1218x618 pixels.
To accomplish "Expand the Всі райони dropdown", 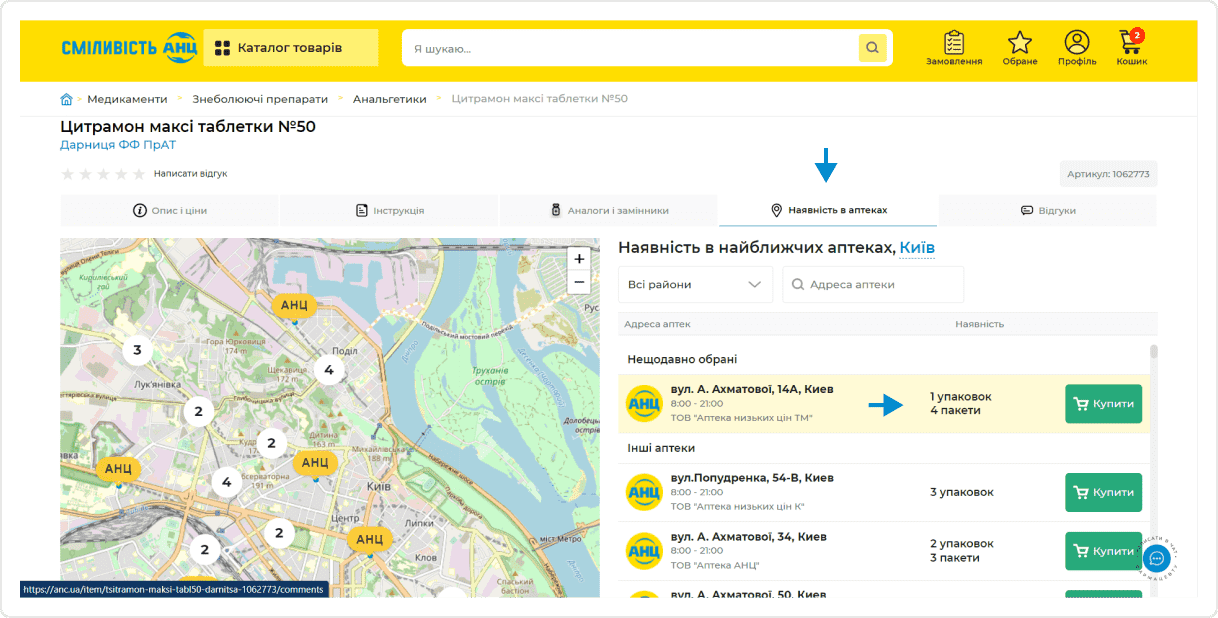I will click(x=694, y=284).
